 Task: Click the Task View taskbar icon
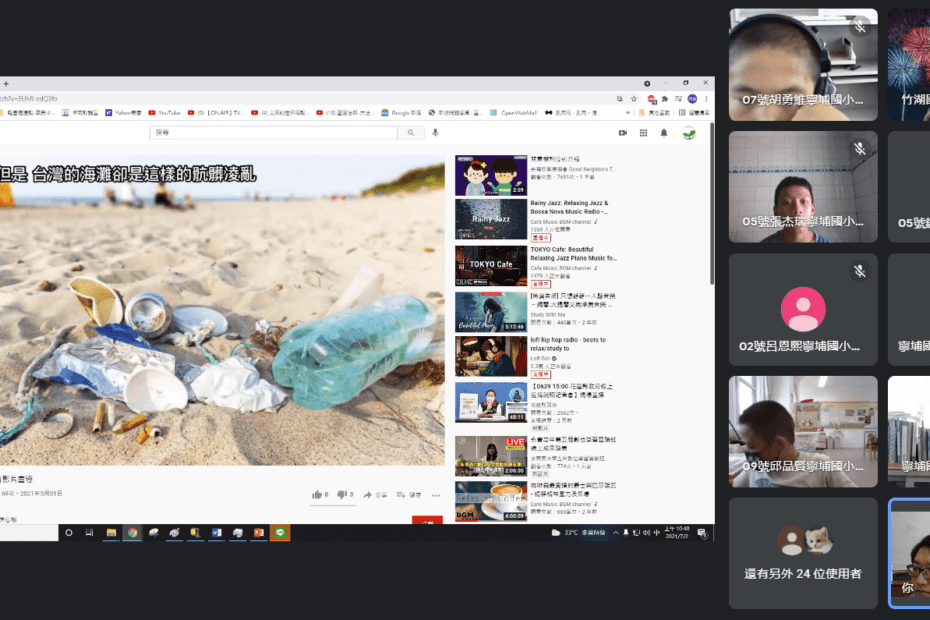coord(90,533)
